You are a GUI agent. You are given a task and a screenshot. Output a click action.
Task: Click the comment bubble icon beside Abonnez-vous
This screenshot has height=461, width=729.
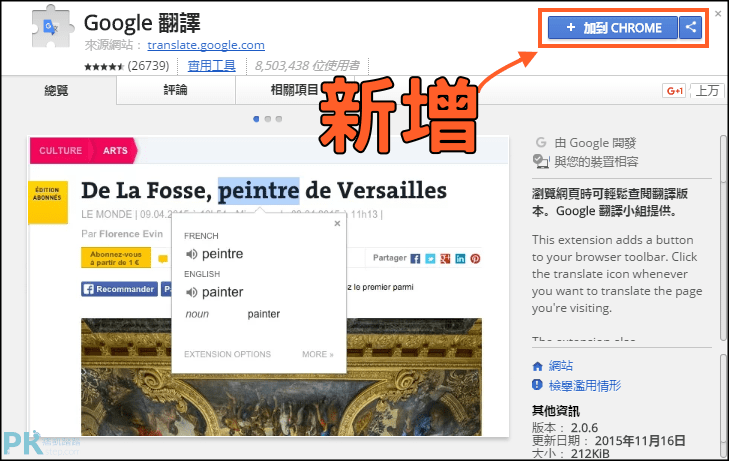[163, 259]
